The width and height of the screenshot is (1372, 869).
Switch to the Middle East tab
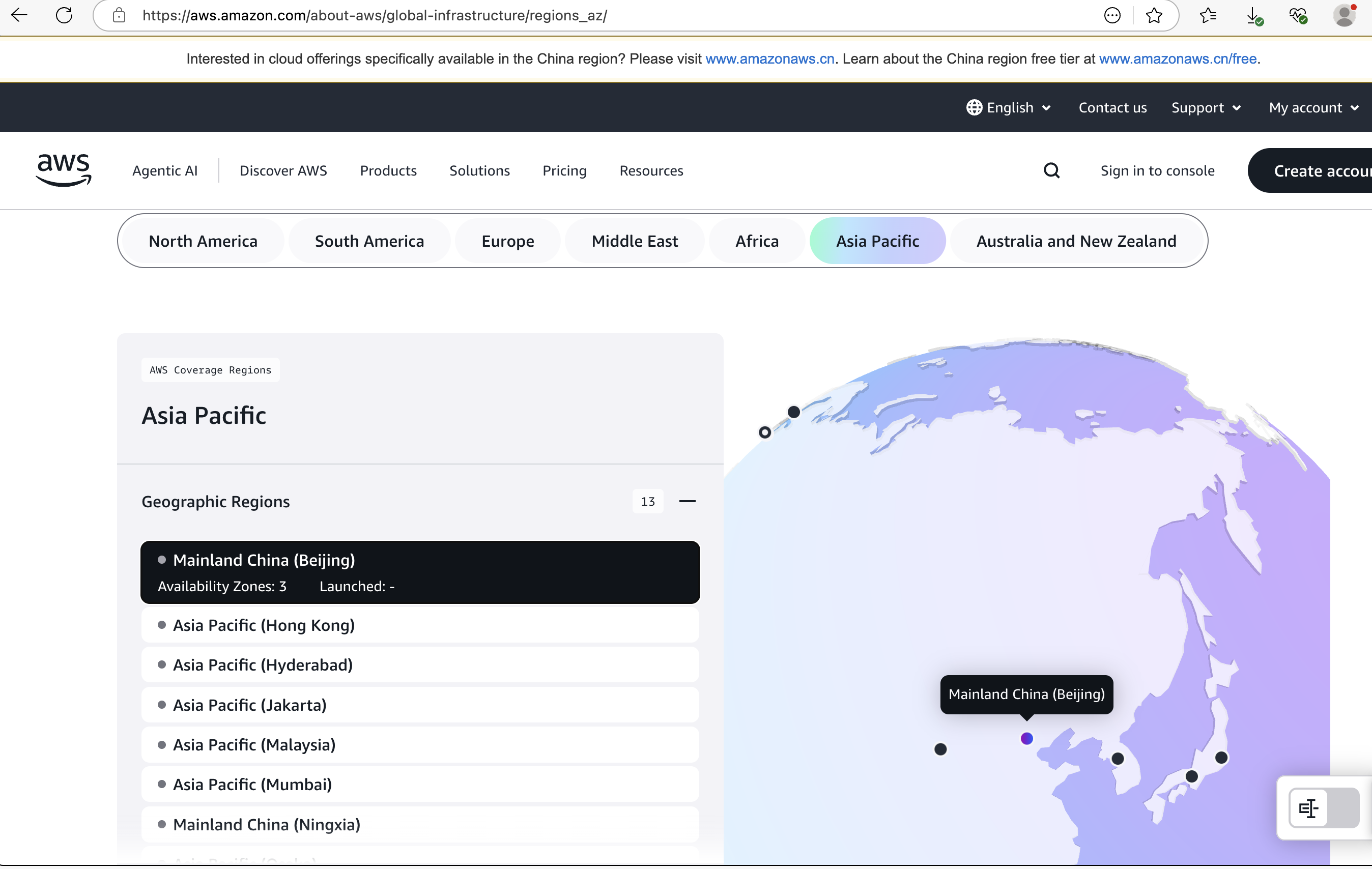(x=635, y=241)
